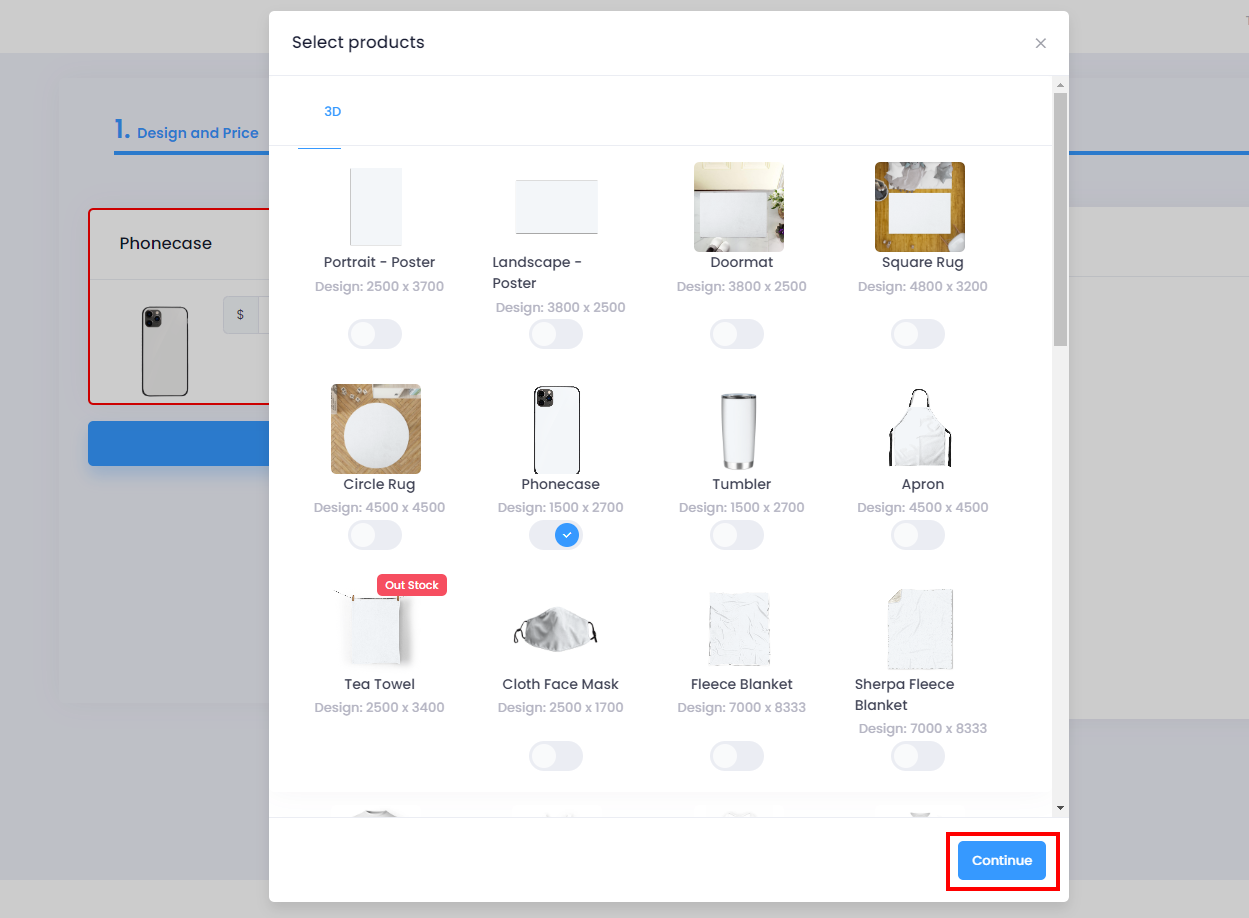The image size is (1249, 918).
Task: Click the 'Apron' product name
Action: pyautogui.click(x=922, y=484)
